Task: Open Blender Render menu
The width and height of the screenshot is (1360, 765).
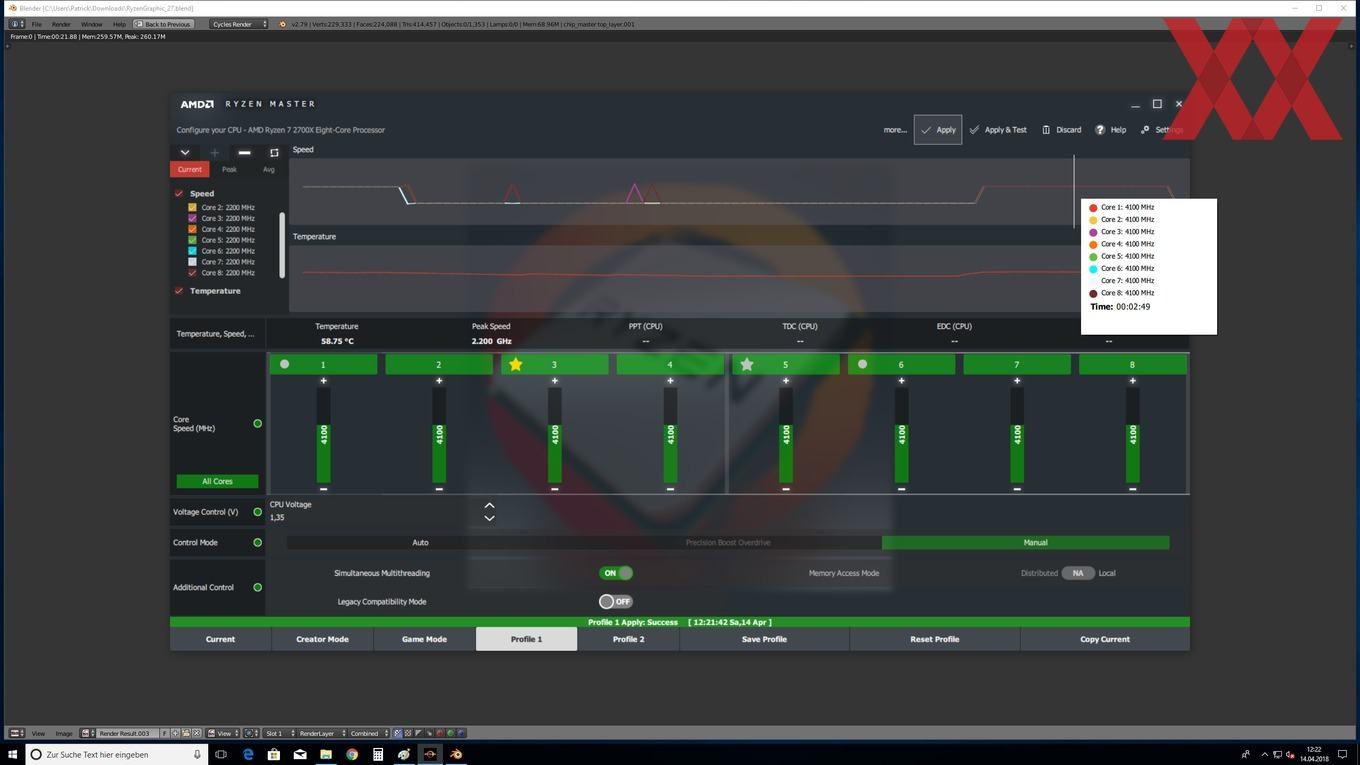Action: (x=61, y=24)
